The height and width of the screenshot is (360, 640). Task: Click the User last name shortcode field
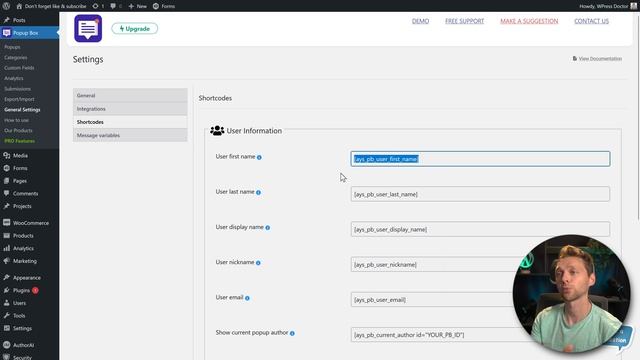[x=480, y=194]
